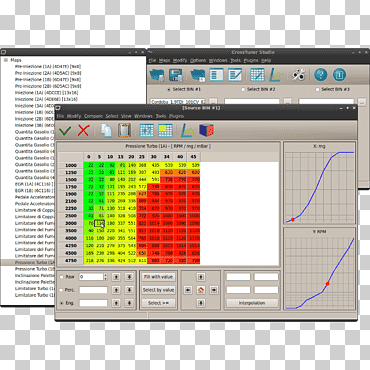Image resolution: width=370 pixels, height=370 pixels.
Task: Click the second arrow button in the Raw row
Action: coord(129,277)
